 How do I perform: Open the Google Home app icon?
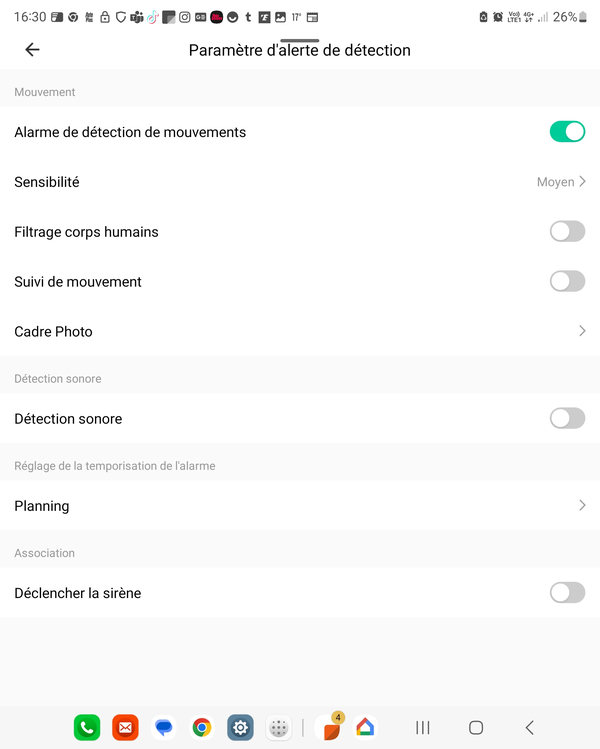point(365,728)
